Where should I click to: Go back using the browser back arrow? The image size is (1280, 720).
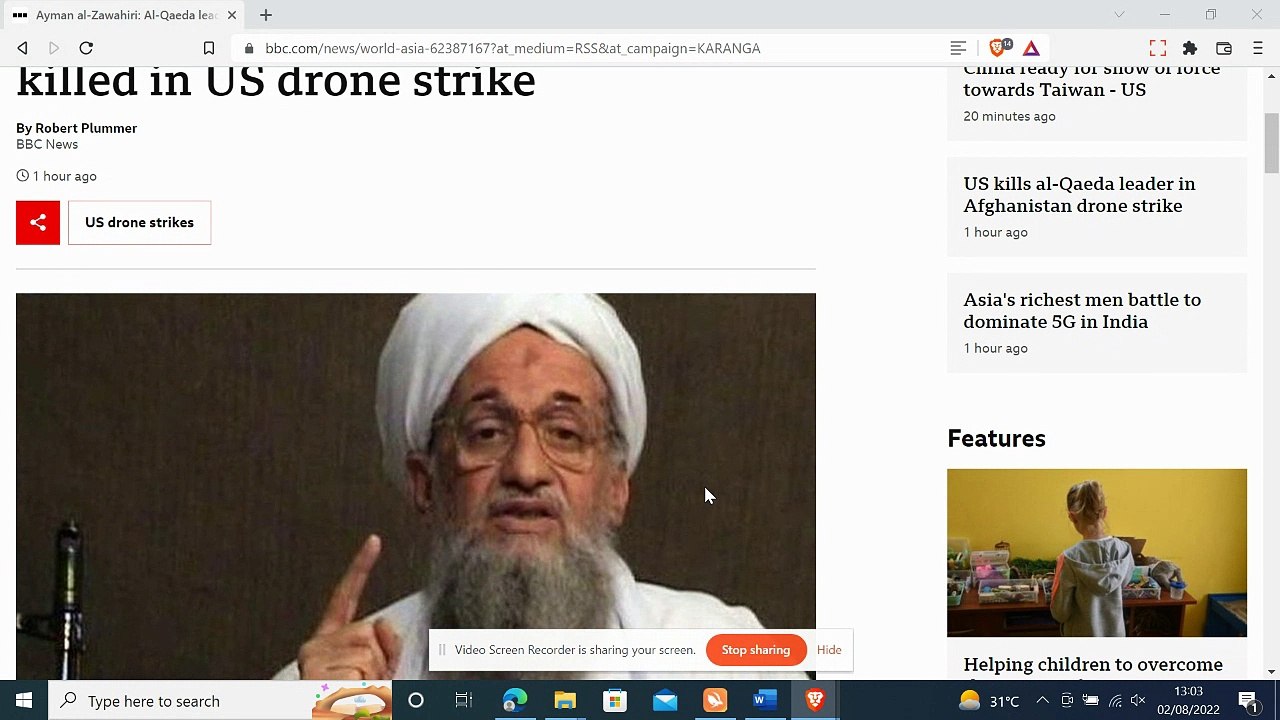pyautogui.click(x=22, y=48)
